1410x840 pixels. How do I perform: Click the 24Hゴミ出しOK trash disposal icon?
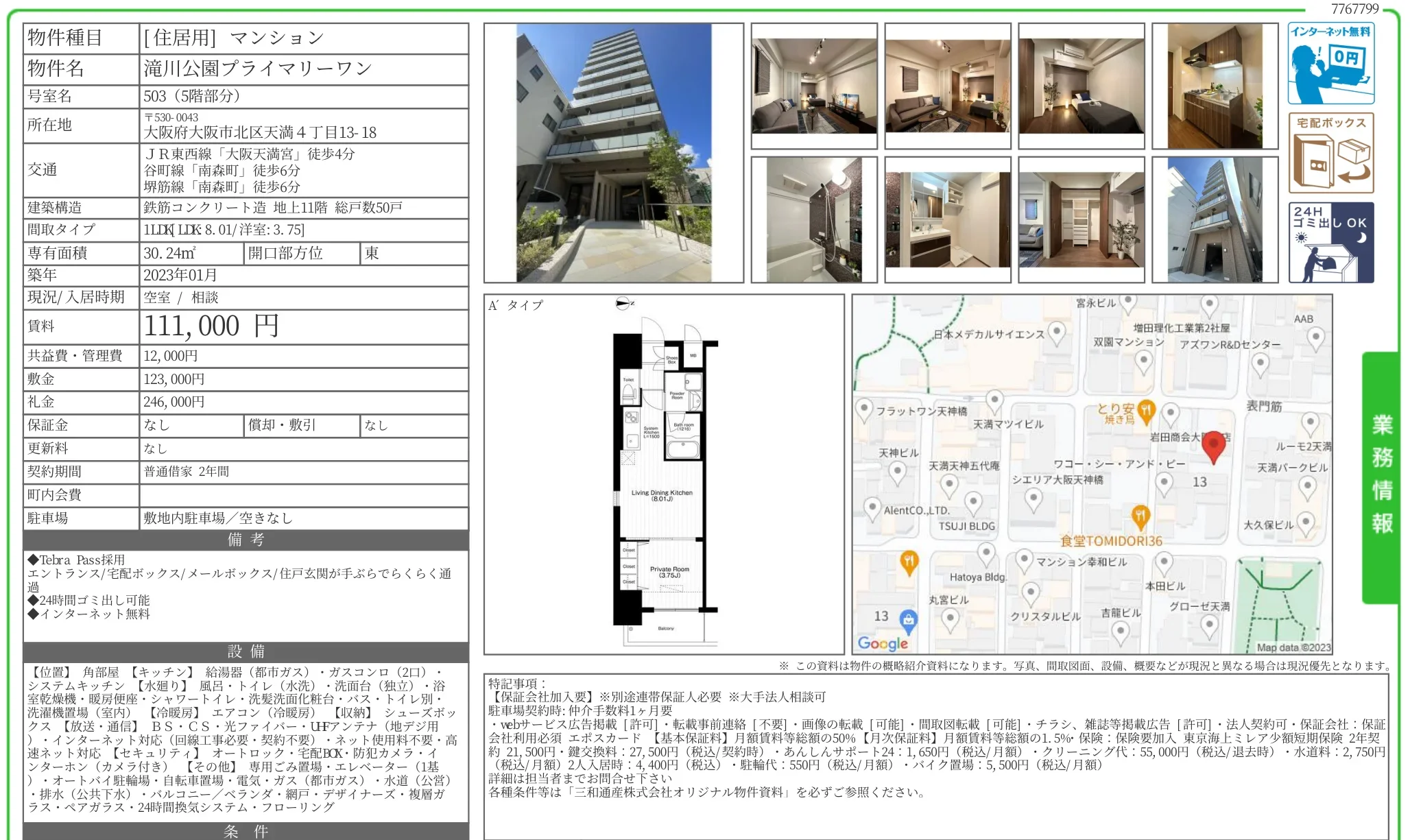[x=1330, y=243]
